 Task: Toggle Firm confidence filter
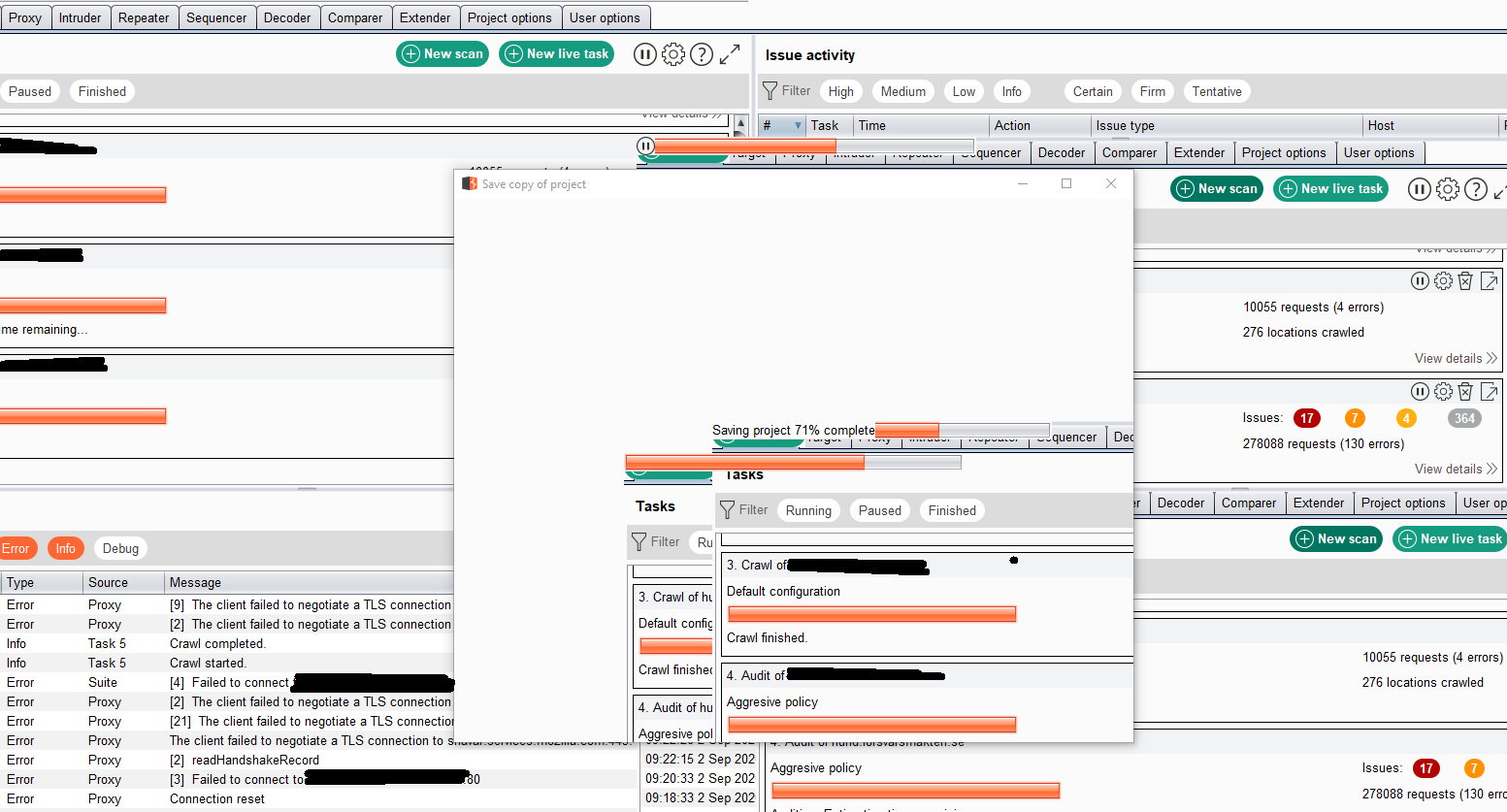click(x=1153, y=91)
